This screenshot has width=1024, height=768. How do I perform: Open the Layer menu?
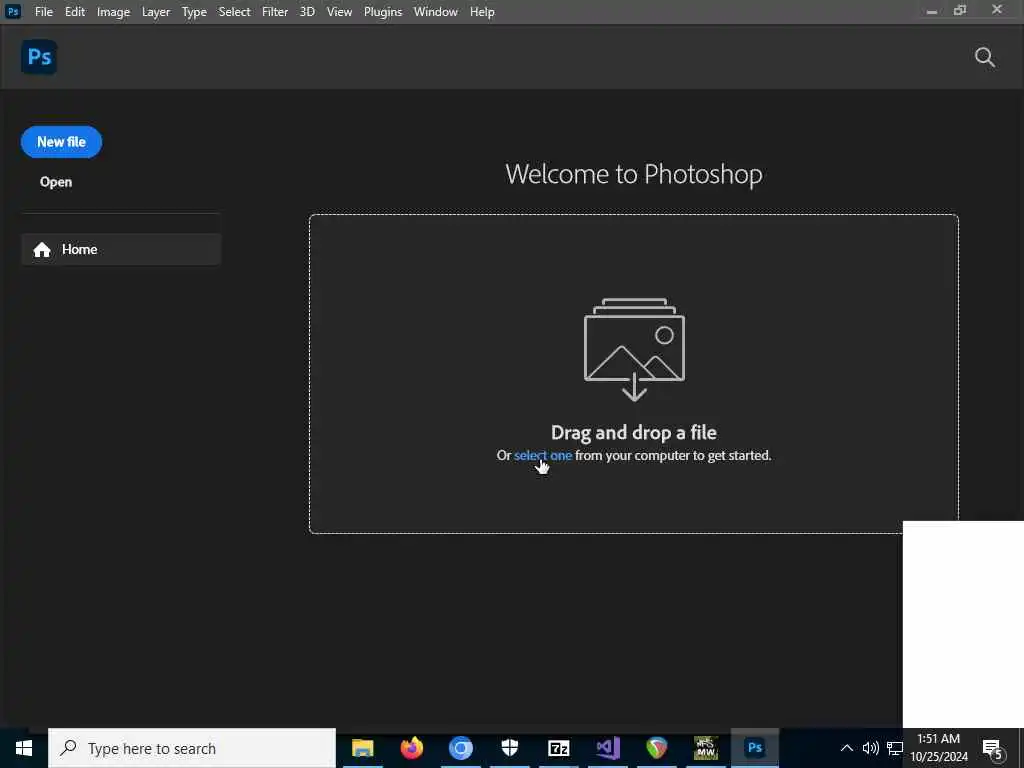coord(156,12)
